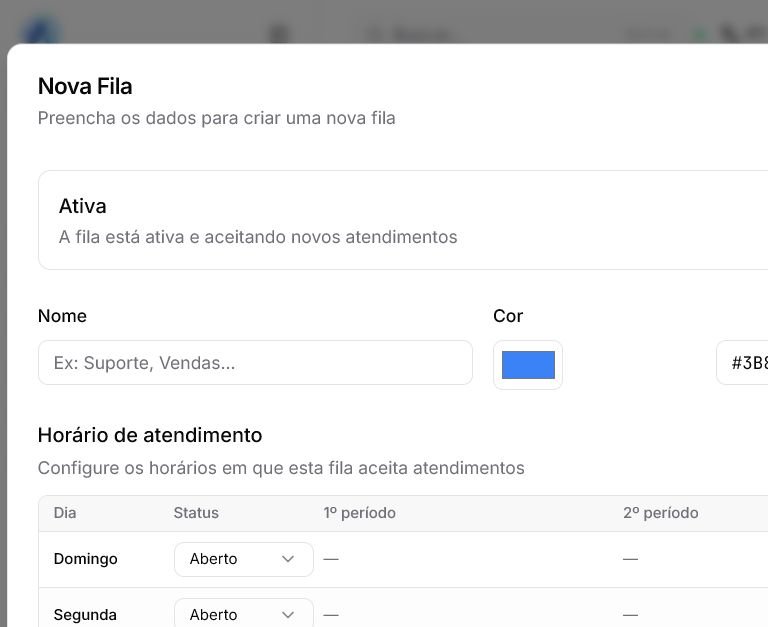Click the Ativa card
768x627 pixels.
coord(403,220)
